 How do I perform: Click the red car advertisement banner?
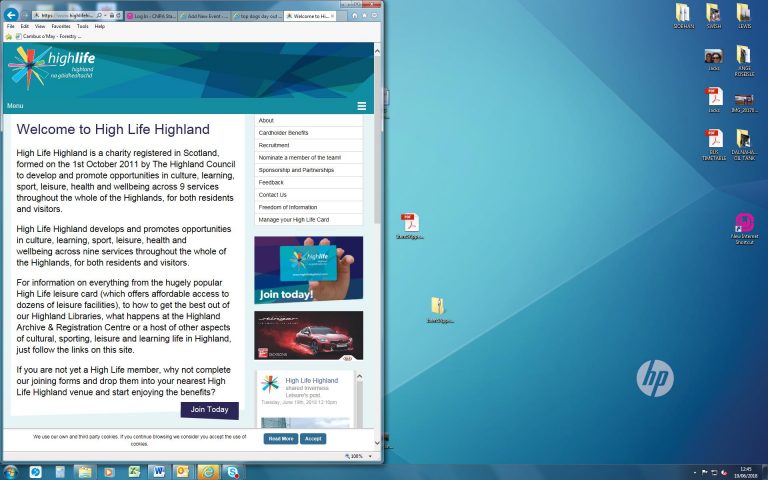click(309, 336)
